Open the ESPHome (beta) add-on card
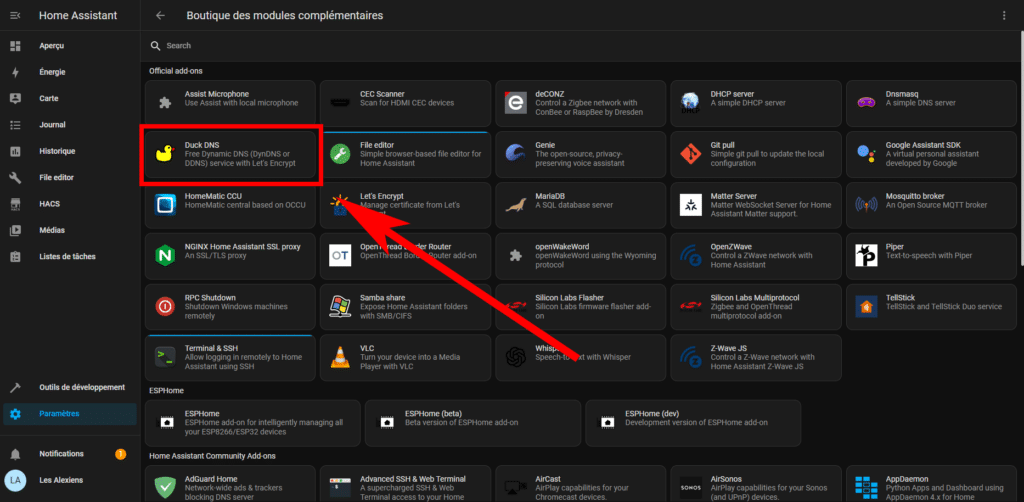The height and width of the screenshot is (502, 1024). [x=473, y=423]
